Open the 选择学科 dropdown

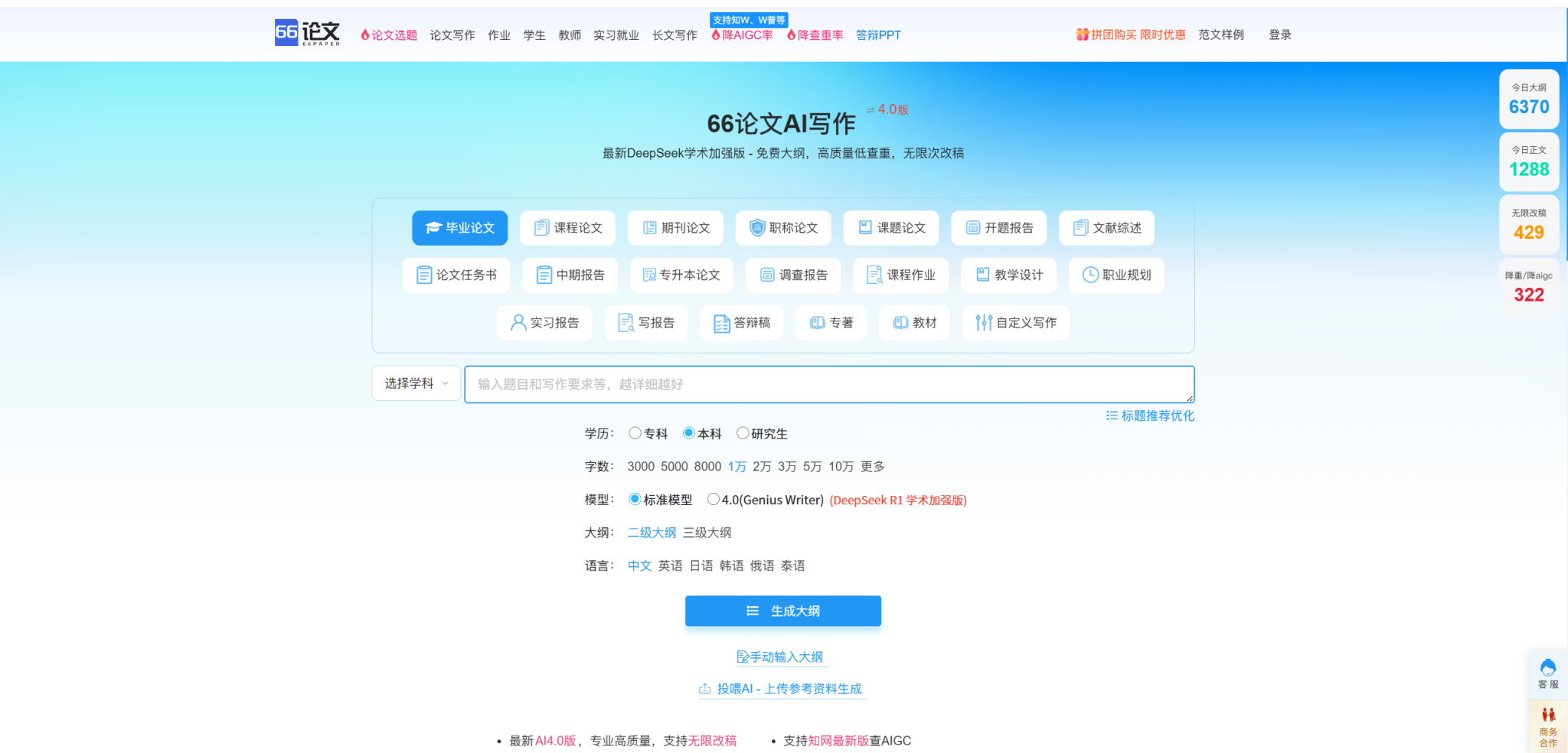click(416, 383)
